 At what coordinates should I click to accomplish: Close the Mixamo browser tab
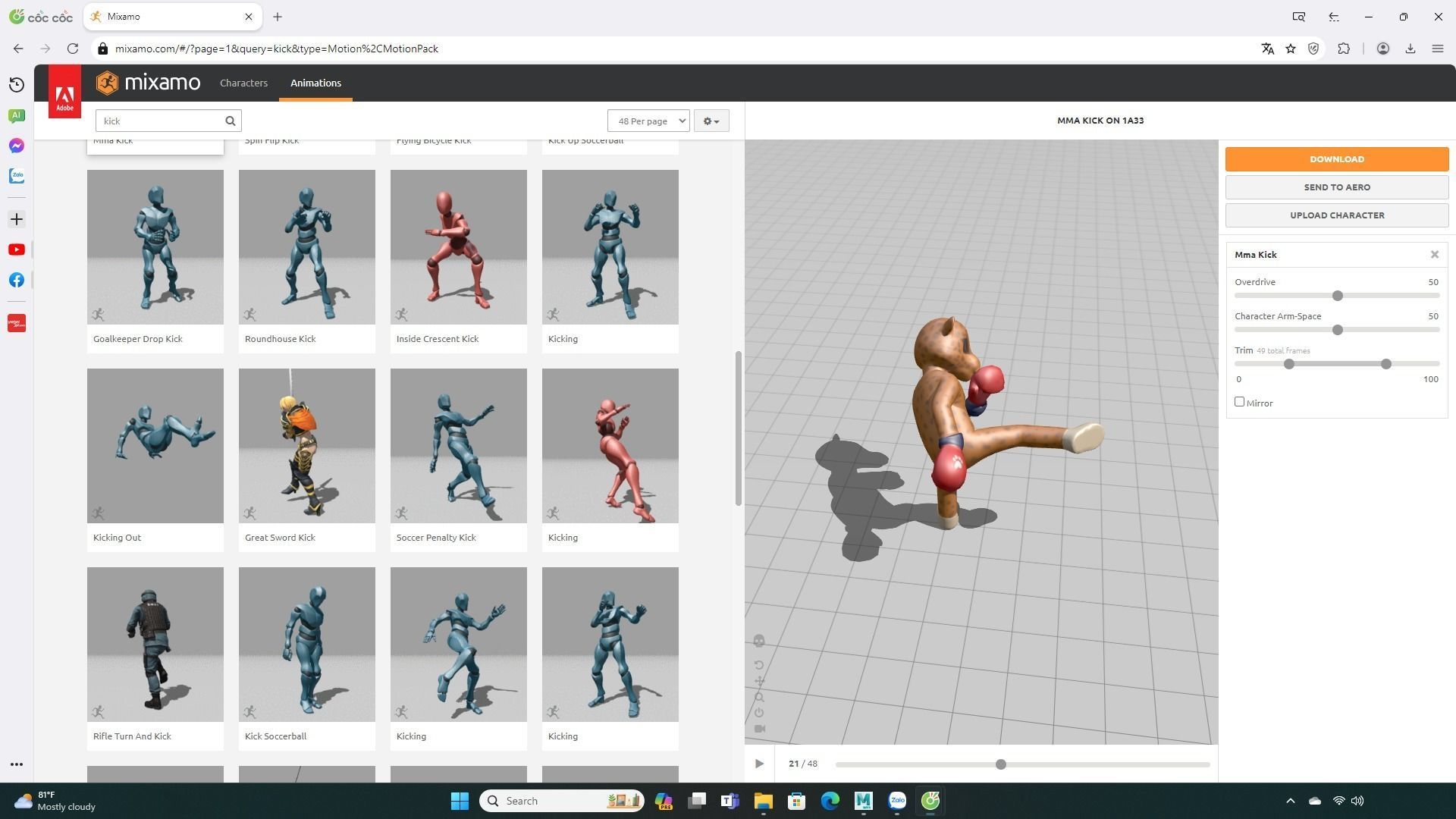click(x=248, y=17)
